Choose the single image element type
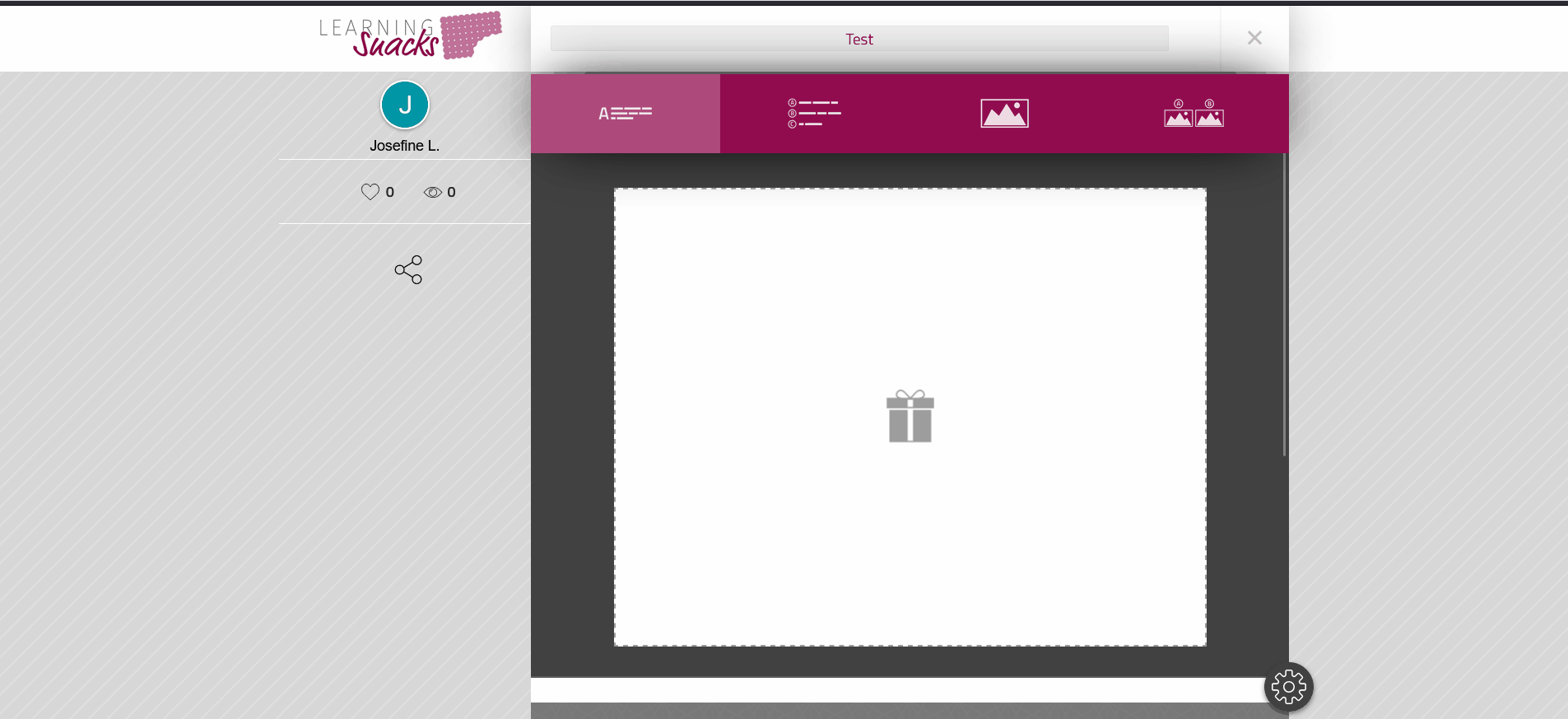Viewport: 1568px width, 719px height. point(1004,114)
